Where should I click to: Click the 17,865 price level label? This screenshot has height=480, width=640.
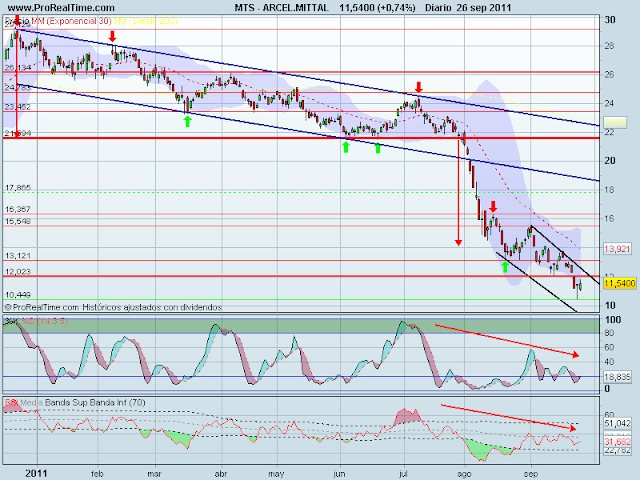coord(18,188)
